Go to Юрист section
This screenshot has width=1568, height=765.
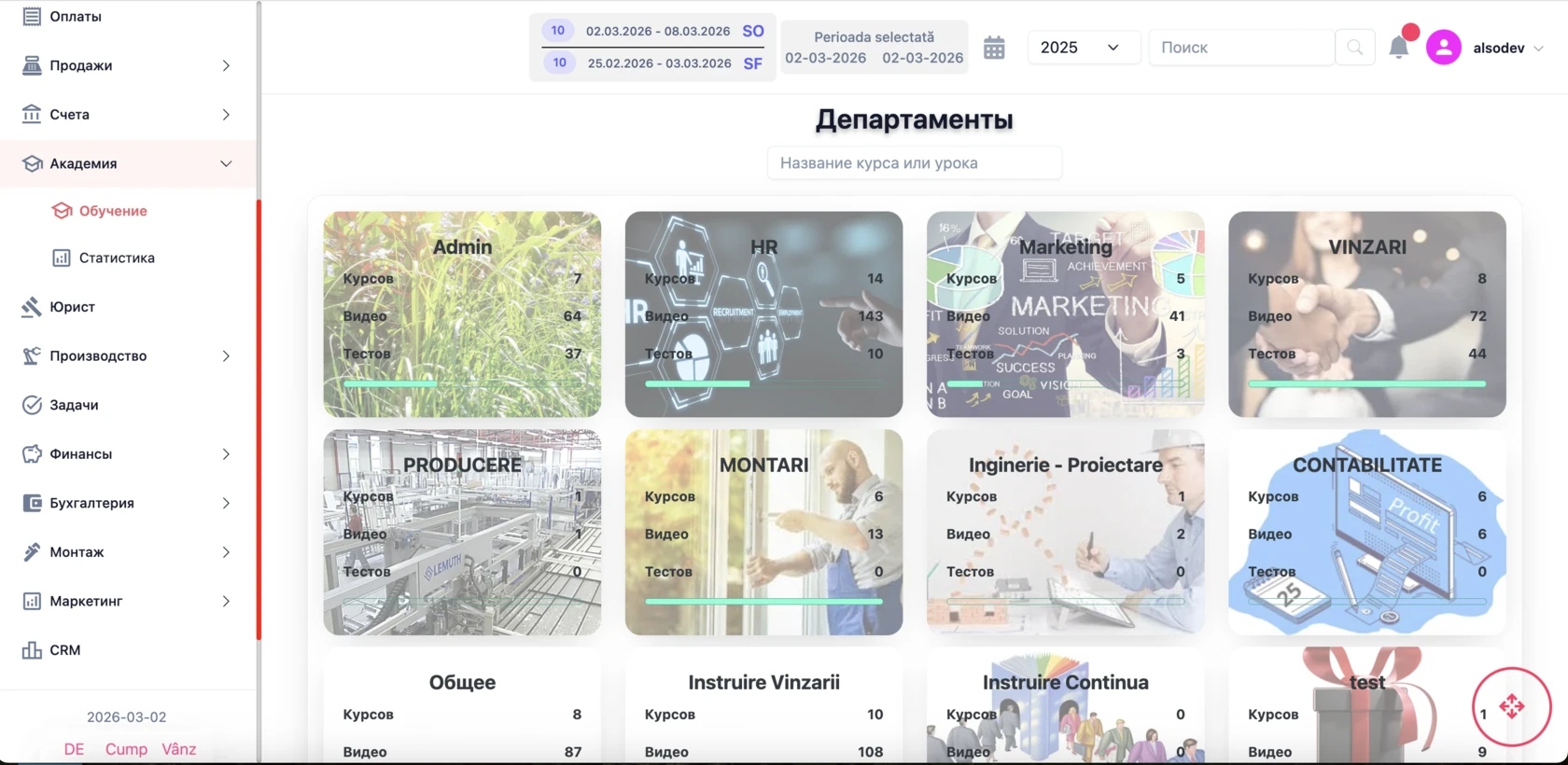pyautogui.click(x=73, y=307)
